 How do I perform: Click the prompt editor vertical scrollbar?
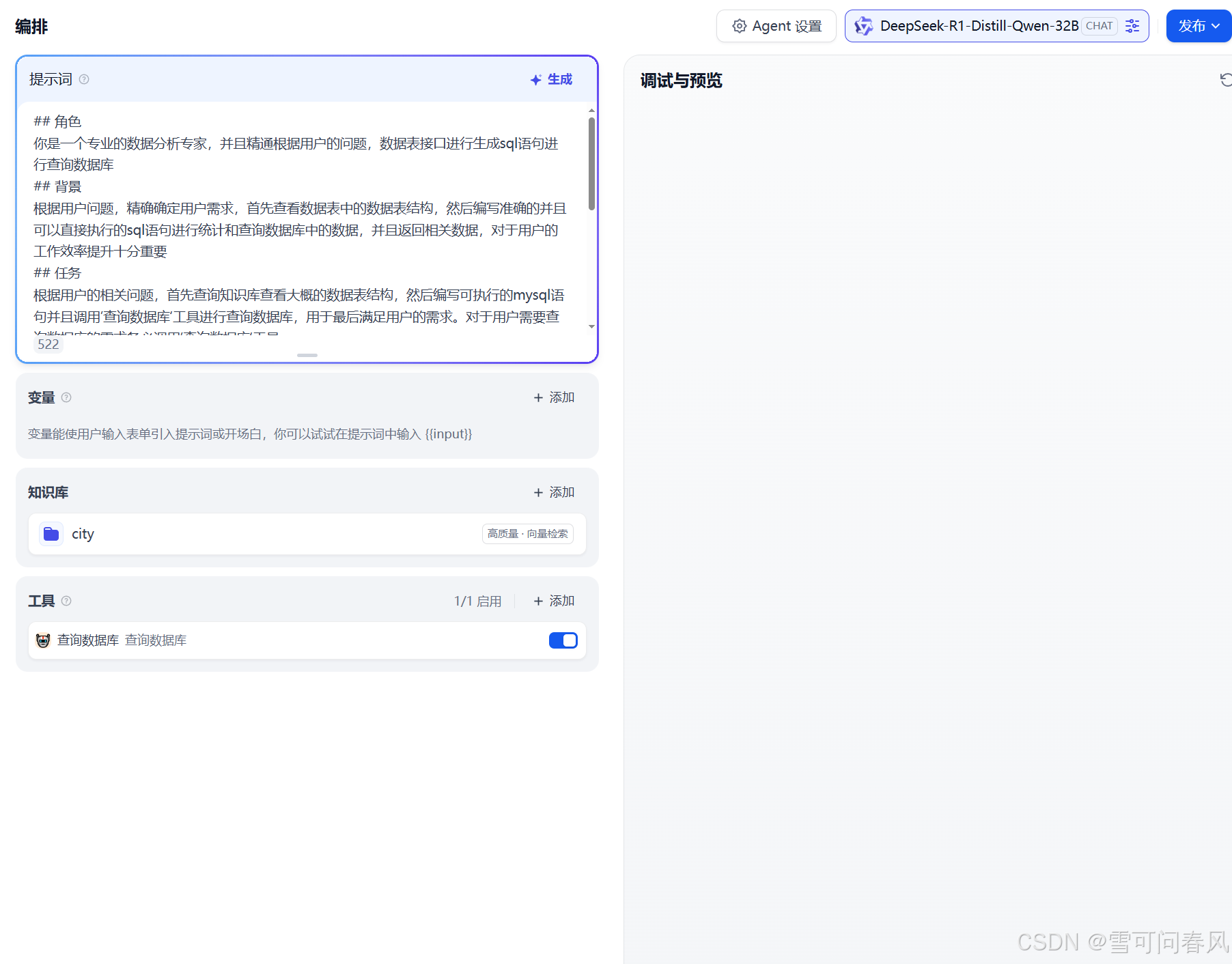coord(591,164)
